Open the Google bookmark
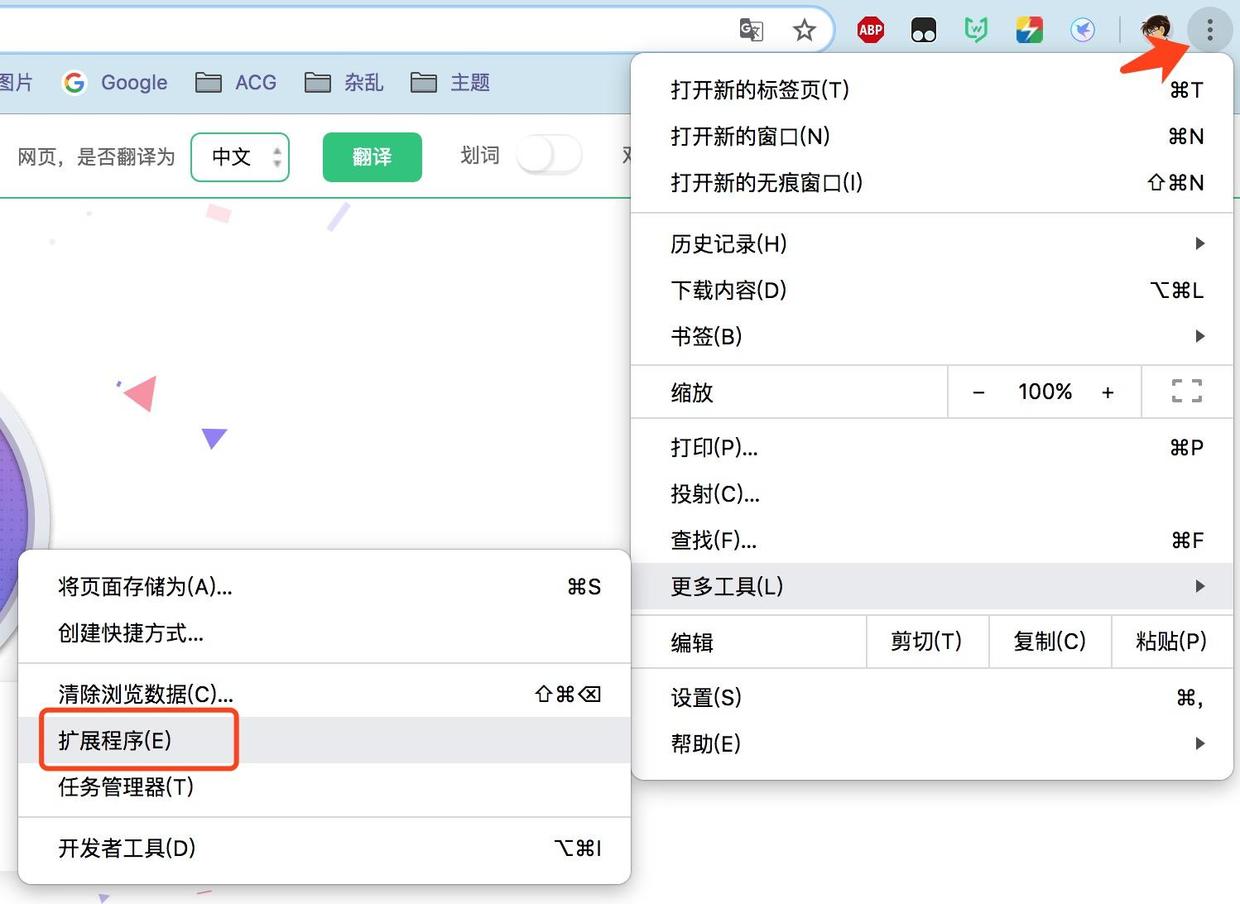1240x904 pixels. [115, 83]
